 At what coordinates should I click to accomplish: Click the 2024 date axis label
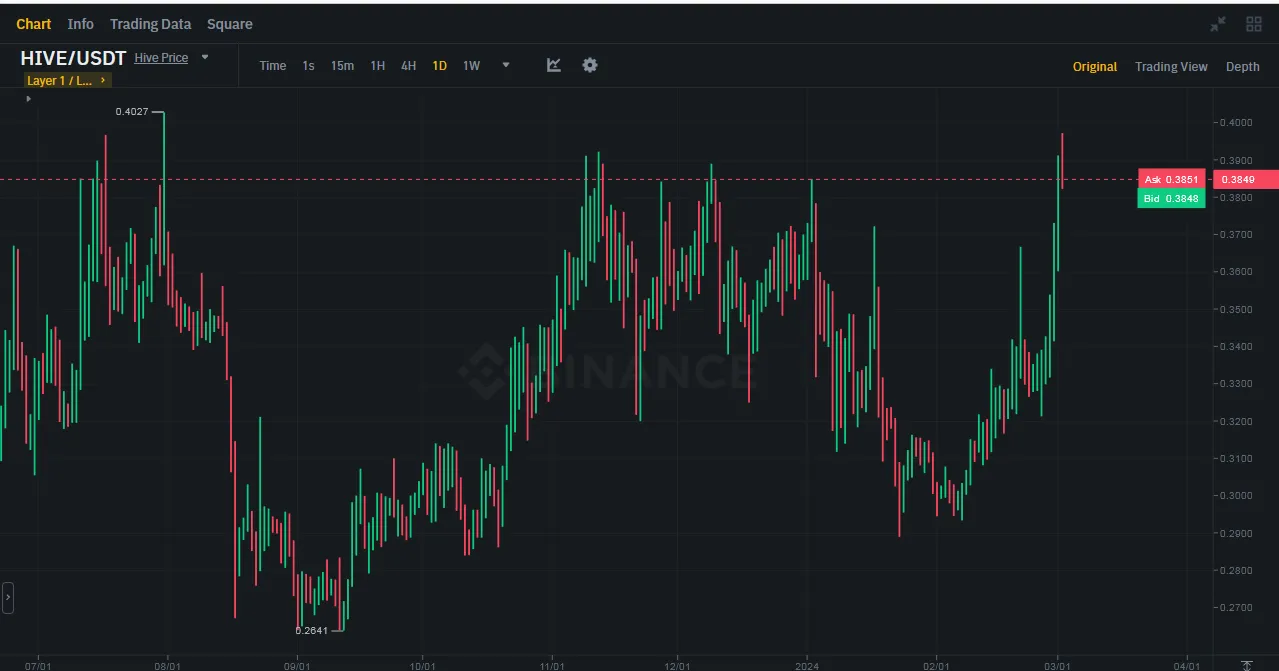coord(808,665)
